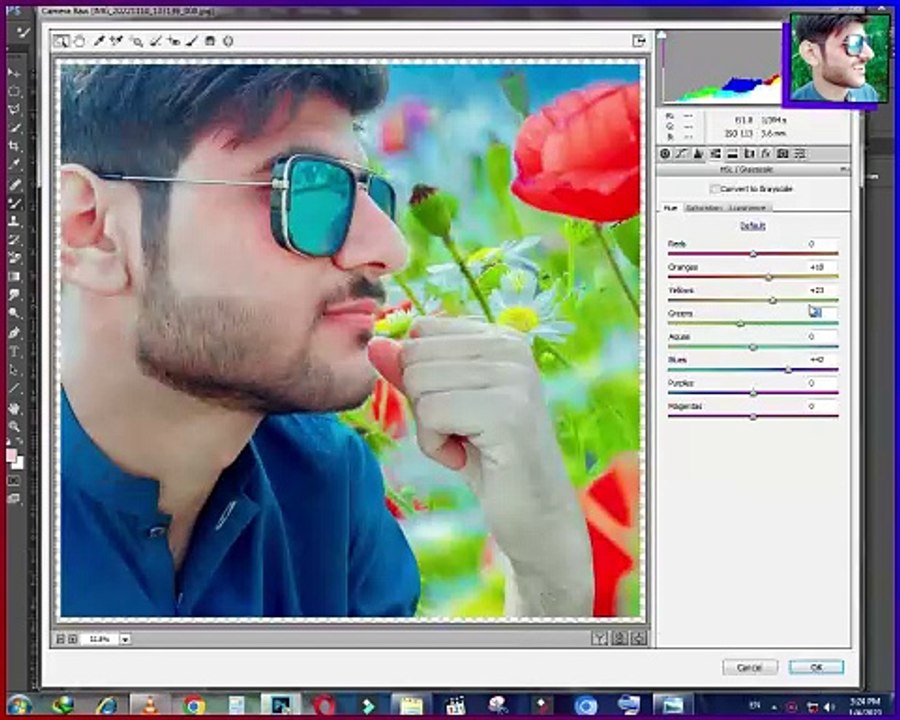Select the Graduated Filter tool
The image size is (900, 720).
click(210, 41)
